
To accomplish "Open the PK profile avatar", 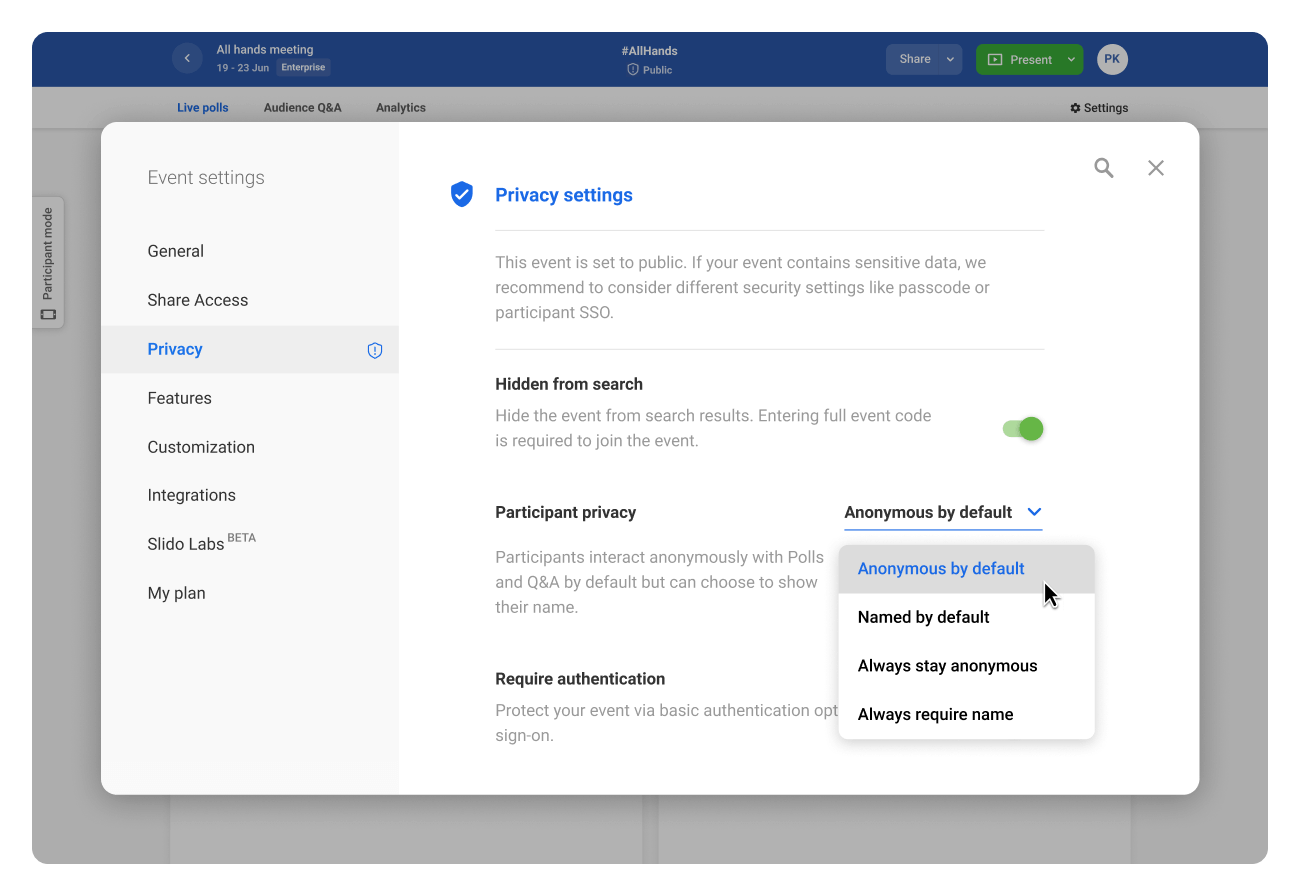I will point(1112,59).
